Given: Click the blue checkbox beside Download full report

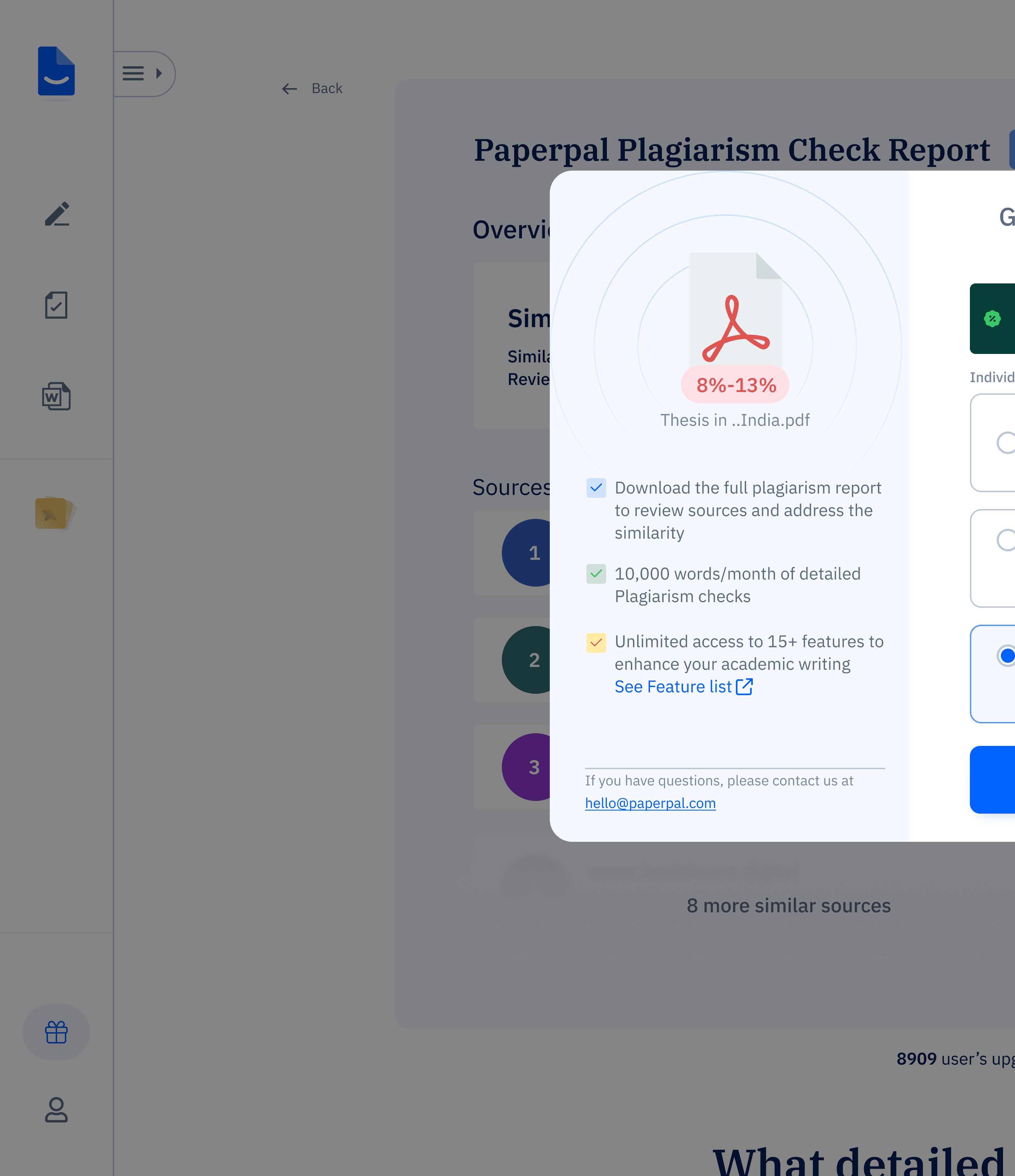Looking at the screenshot, I should (x=596, y=488).
